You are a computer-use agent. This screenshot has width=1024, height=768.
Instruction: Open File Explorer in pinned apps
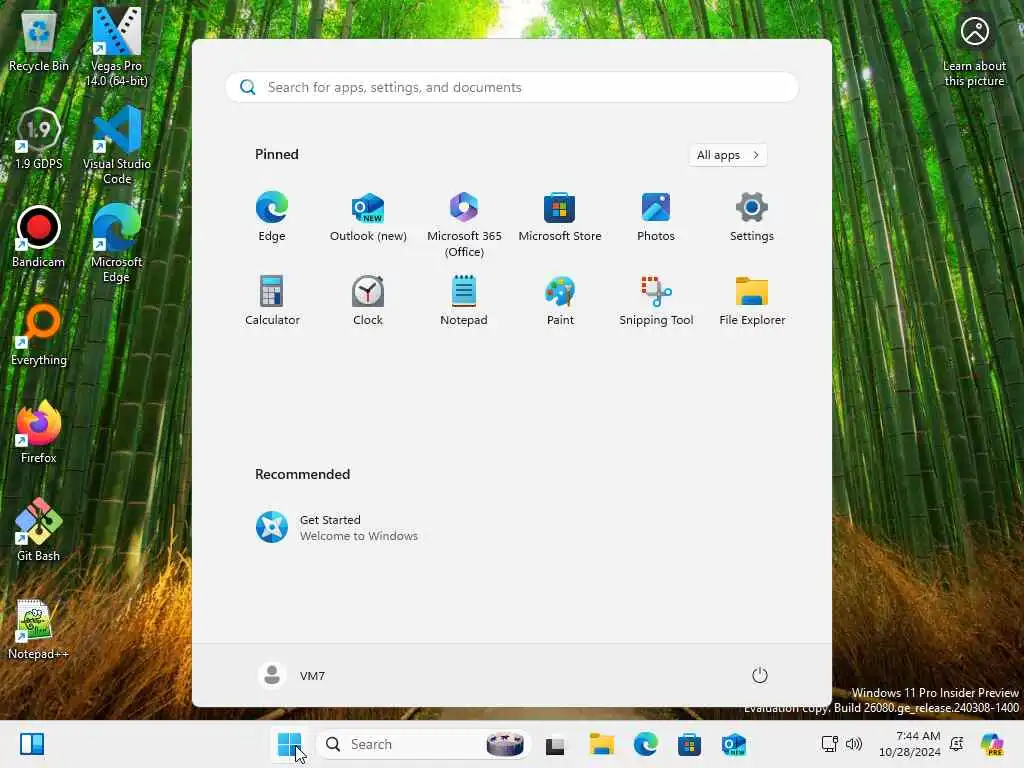(x=752, y=300)
